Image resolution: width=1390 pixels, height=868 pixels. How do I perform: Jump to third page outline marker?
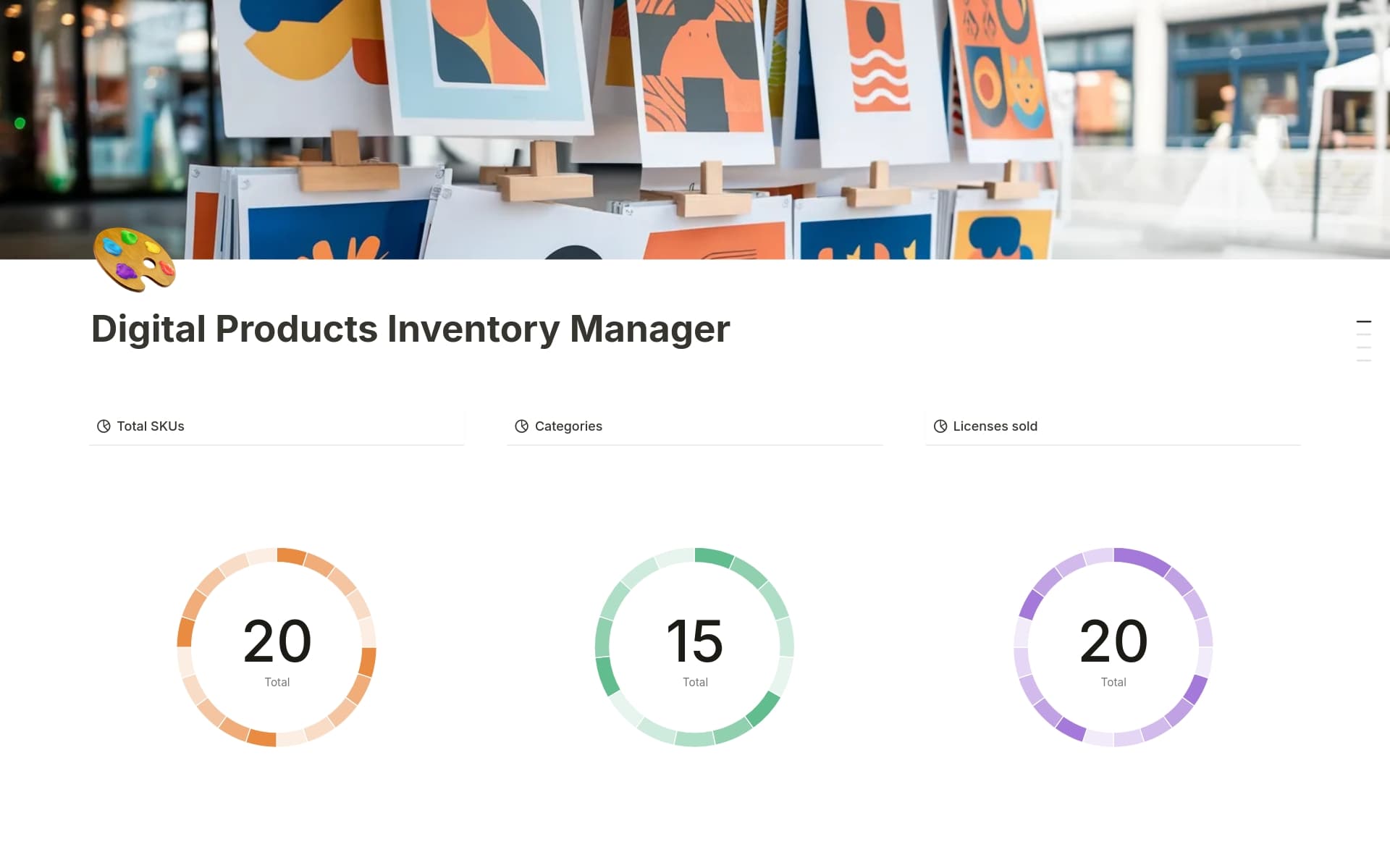pos(1363,347)
